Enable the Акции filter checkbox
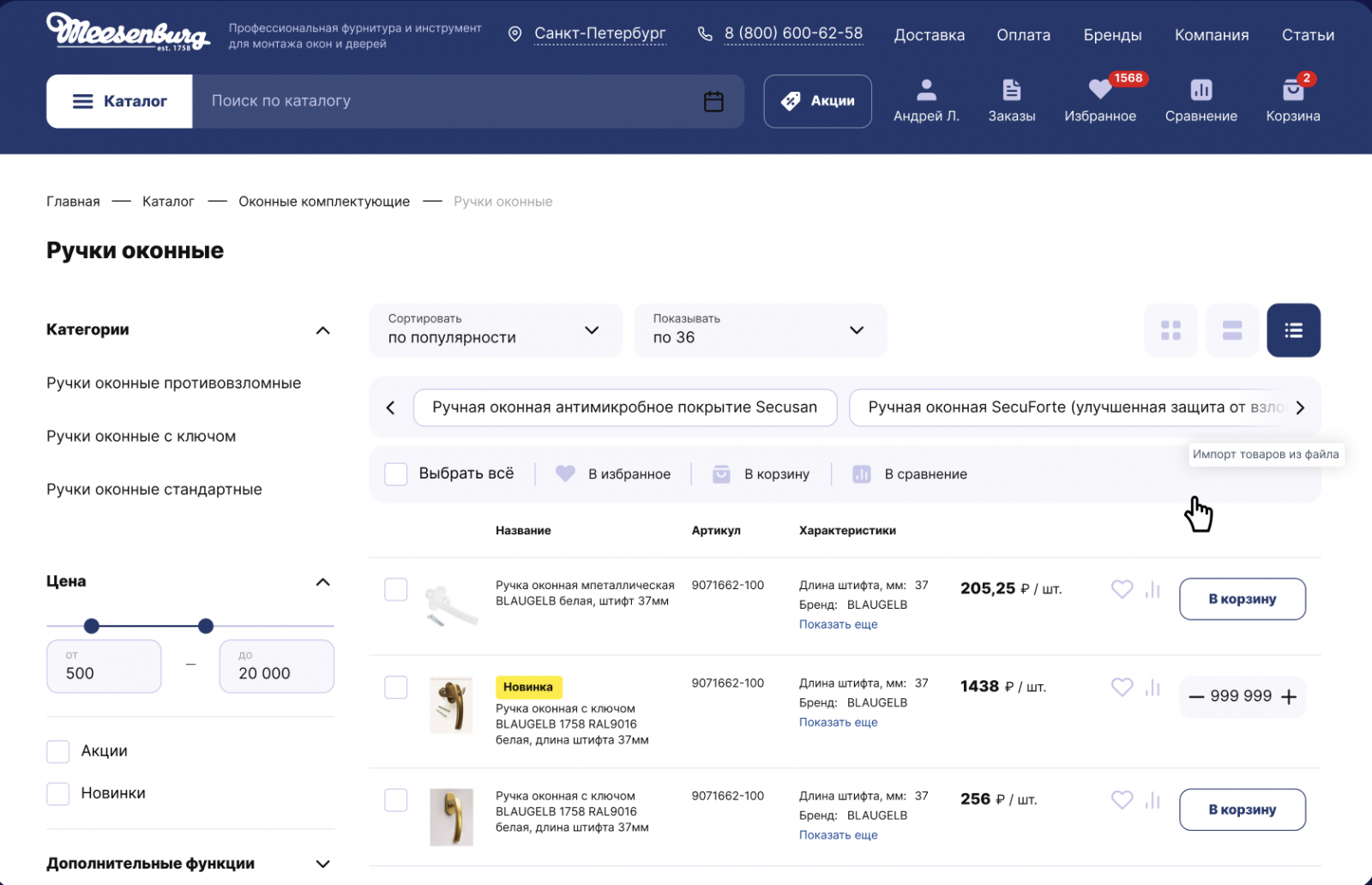Image resolution: width=1372 pixels, height=885 pixels. [58, 751]
